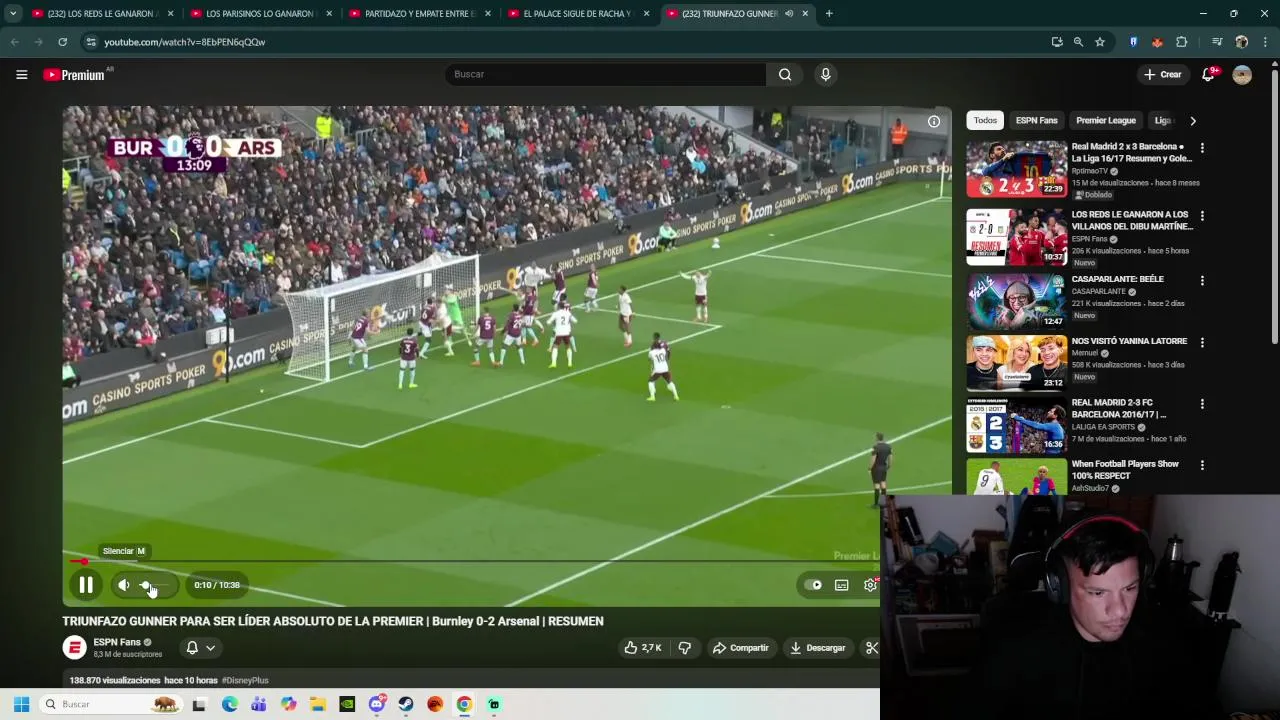Open more options for Real Madrid 2 x 3 Barcelona

[1202, 148]
